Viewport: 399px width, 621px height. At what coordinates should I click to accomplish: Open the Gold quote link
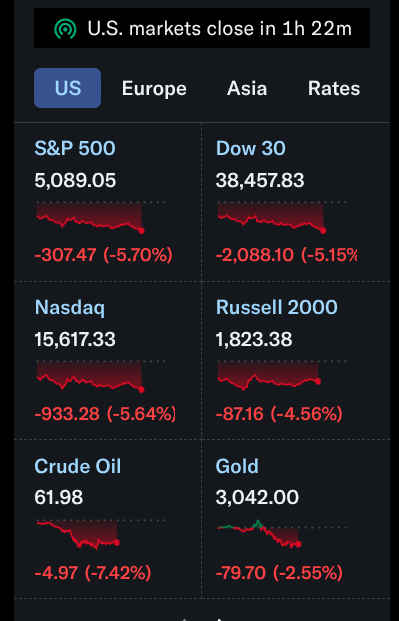(x=237, y=466)
